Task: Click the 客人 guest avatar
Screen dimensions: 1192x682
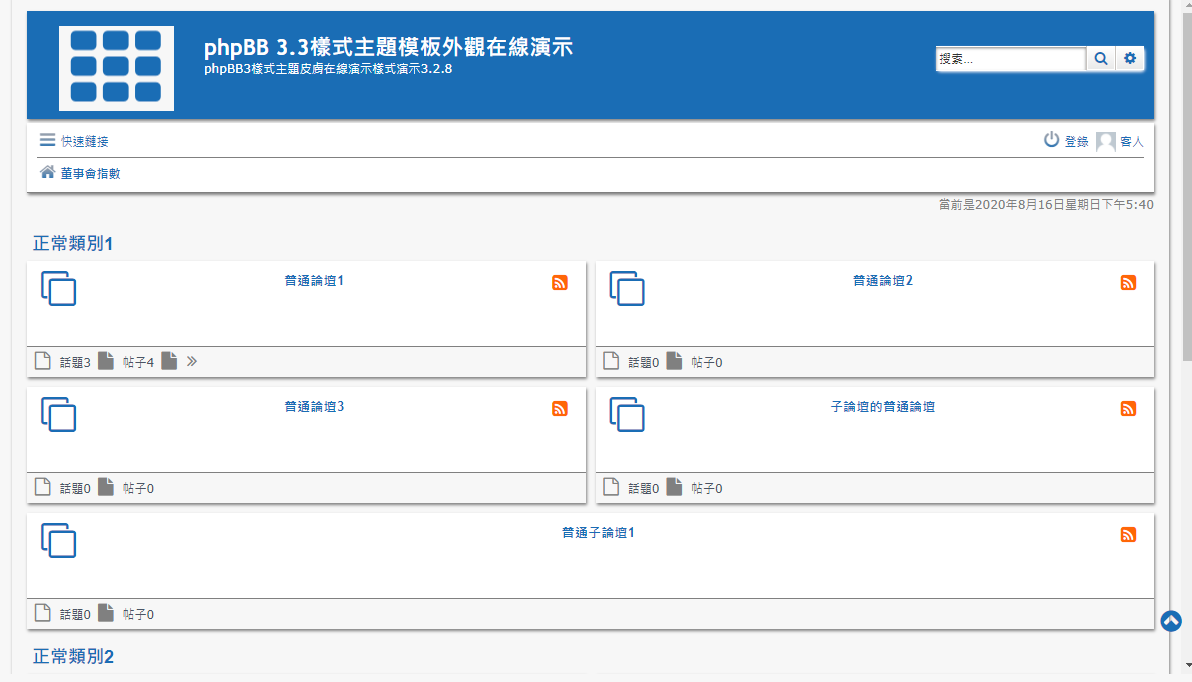Action: [1105, 141]
